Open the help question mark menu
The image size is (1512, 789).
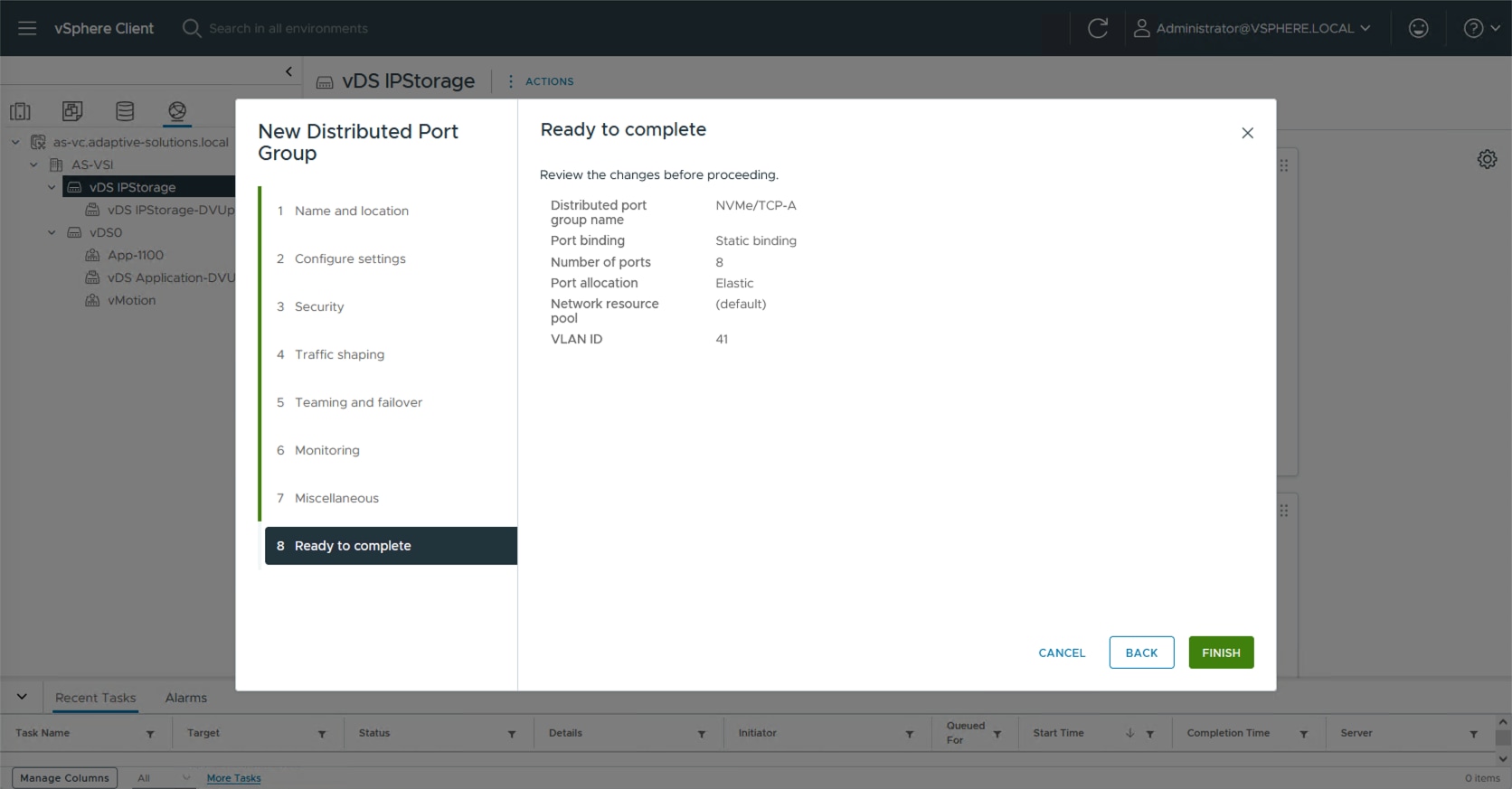coord(1481,28)
